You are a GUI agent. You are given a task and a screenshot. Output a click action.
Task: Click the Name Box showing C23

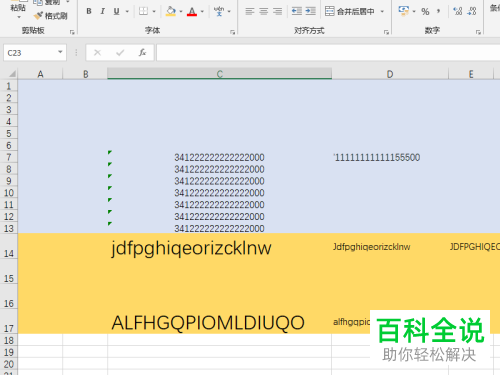[30, 53]
